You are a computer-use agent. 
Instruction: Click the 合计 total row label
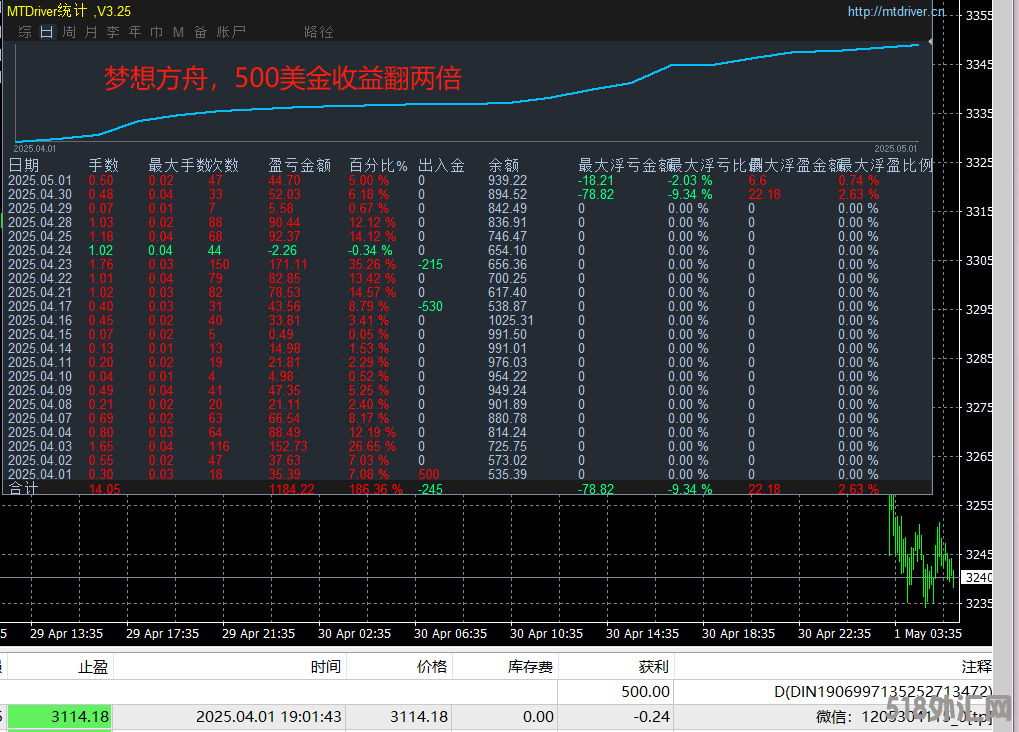[x=23, y=488]
